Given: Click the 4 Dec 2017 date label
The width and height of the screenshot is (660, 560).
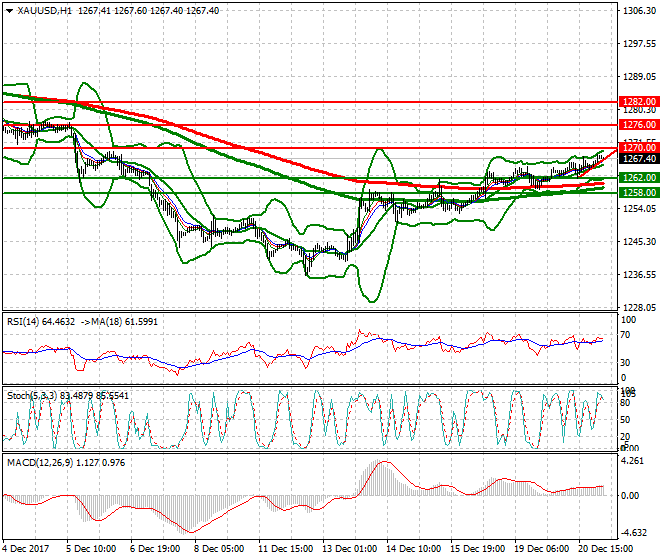Looking at the screenshot, I should coord(25,549).
